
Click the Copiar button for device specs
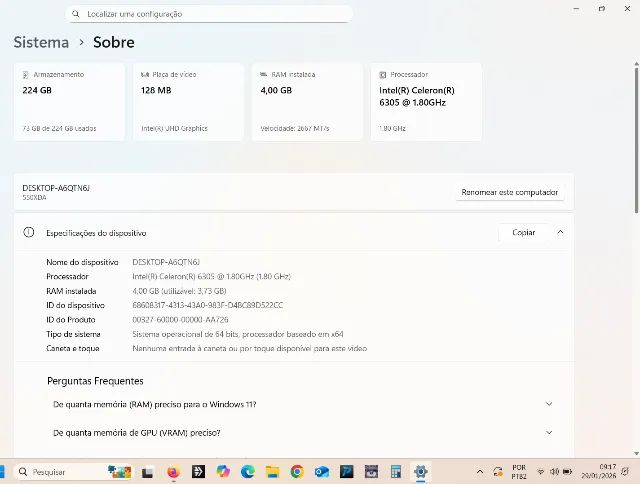point(524,233)
